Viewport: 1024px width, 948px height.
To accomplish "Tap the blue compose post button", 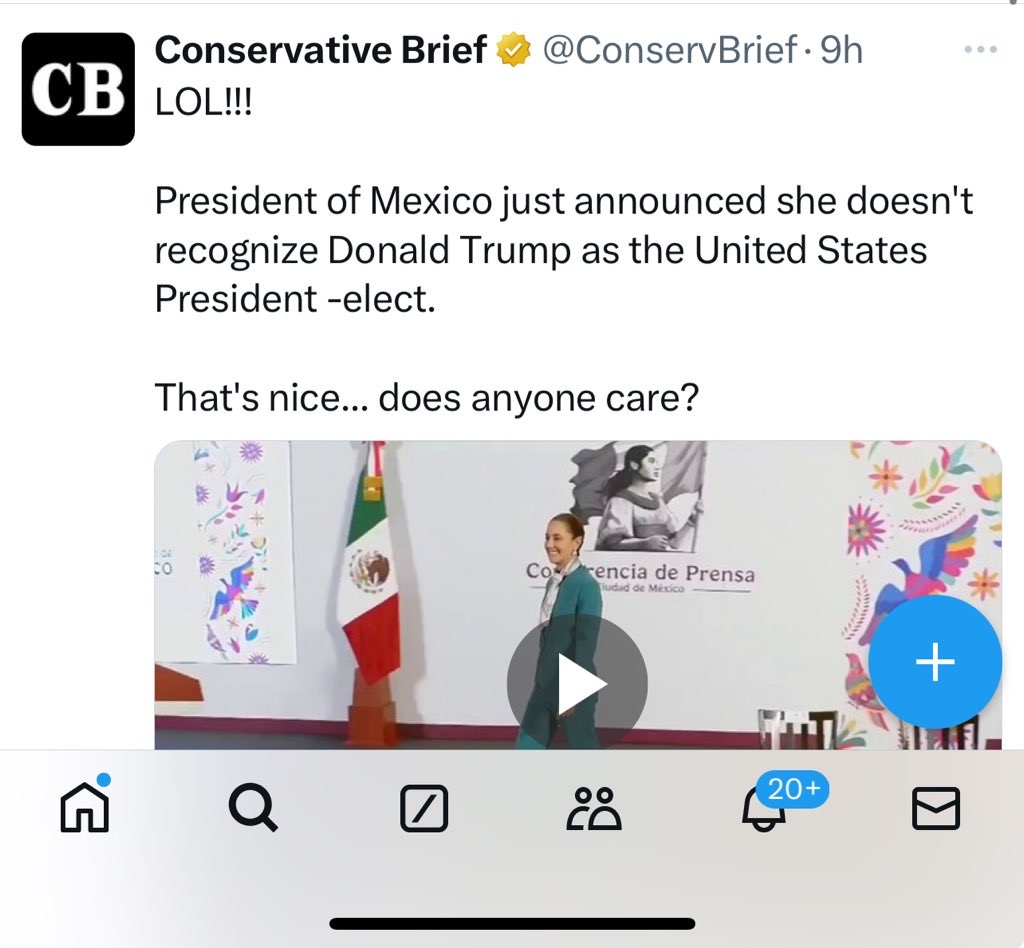I will pyautogui.click(x=934, y=662).
